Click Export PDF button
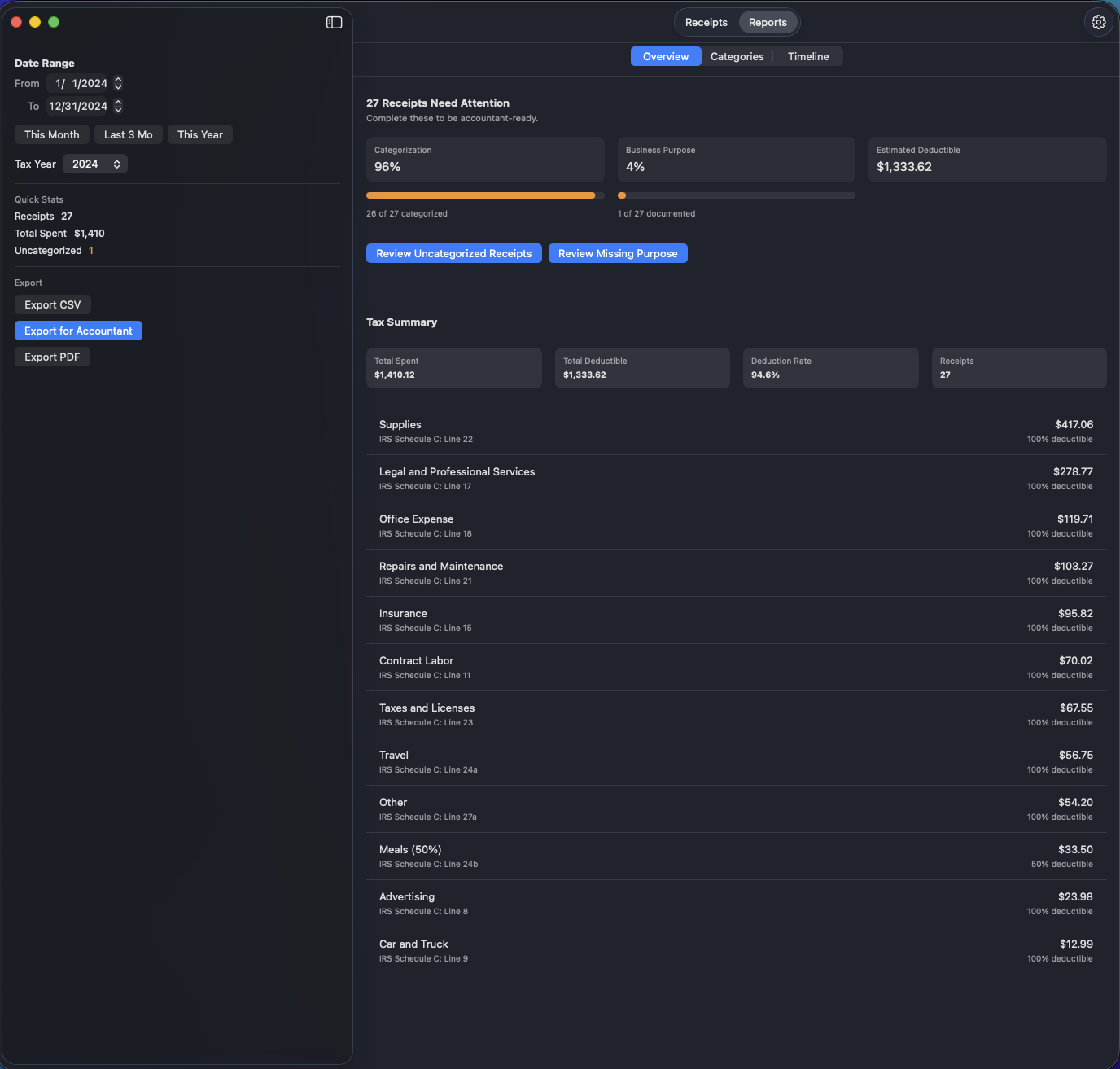The width and height of the screenshot is (1120, 1069). pos(52,357)
